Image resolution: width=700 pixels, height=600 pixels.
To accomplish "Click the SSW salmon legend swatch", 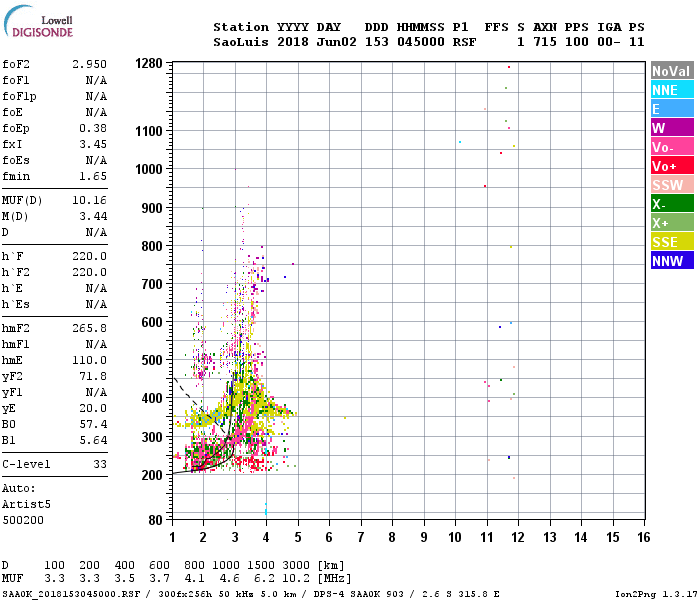I will tap(672, 185).
